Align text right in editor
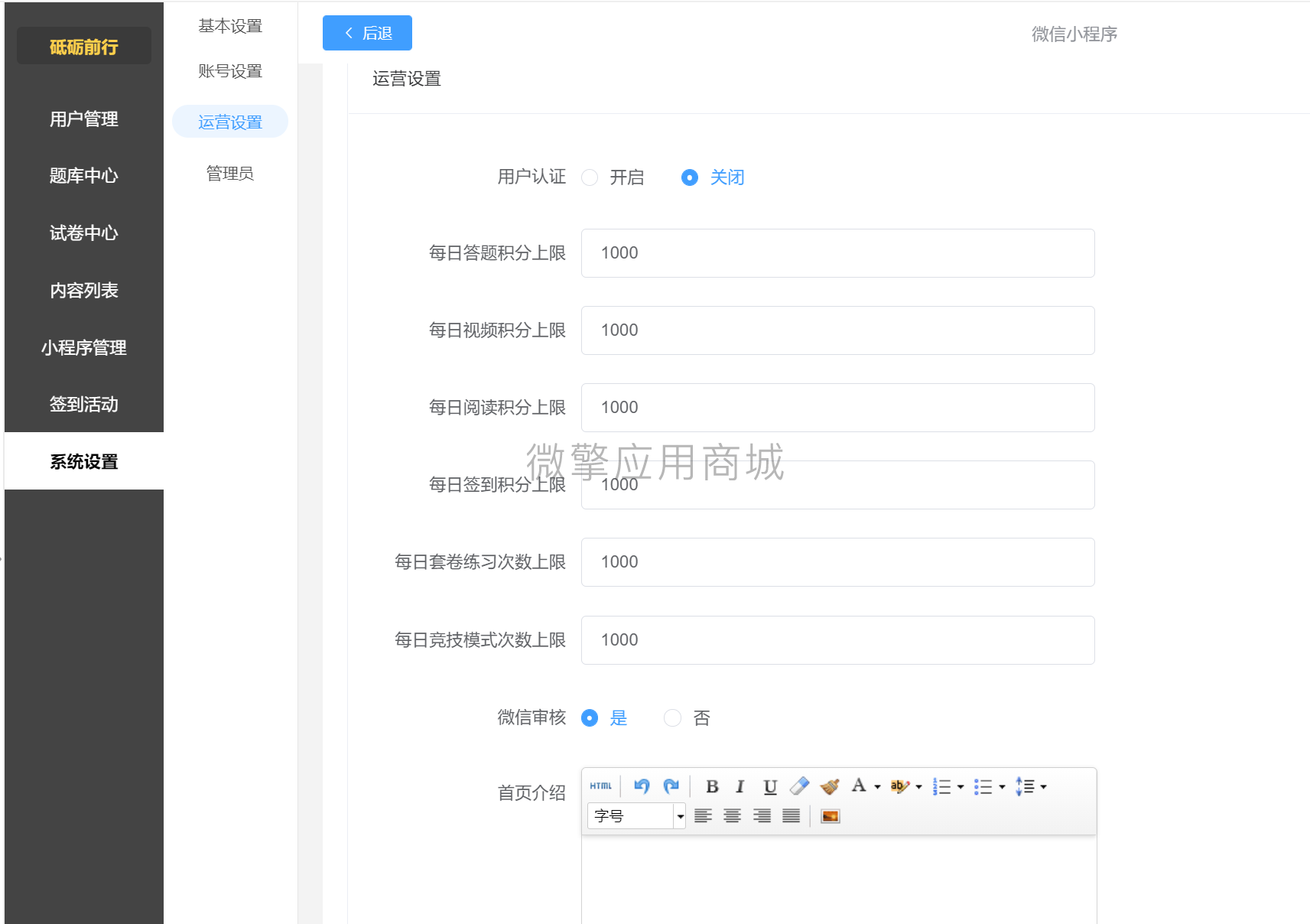The width and height of the screenshot is (1310, 924). point(762,816)
